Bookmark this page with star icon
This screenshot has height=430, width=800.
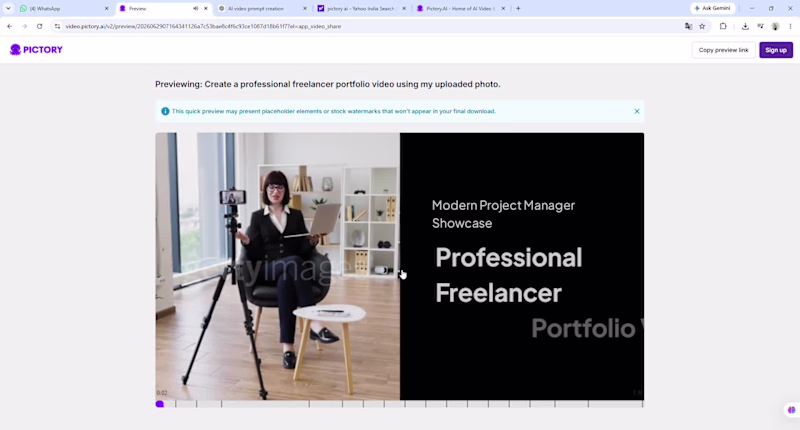point(702,26)
